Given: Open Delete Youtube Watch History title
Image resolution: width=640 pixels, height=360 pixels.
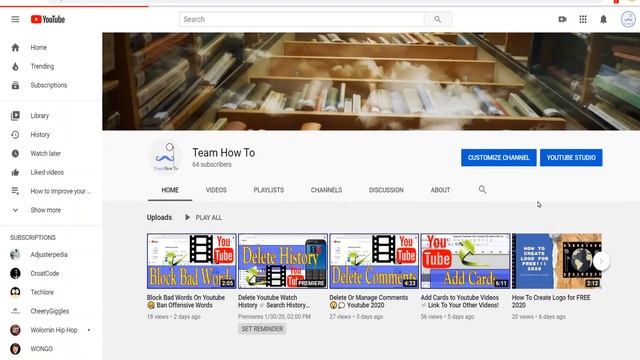Looking at the screenshot, I should 274,301.
